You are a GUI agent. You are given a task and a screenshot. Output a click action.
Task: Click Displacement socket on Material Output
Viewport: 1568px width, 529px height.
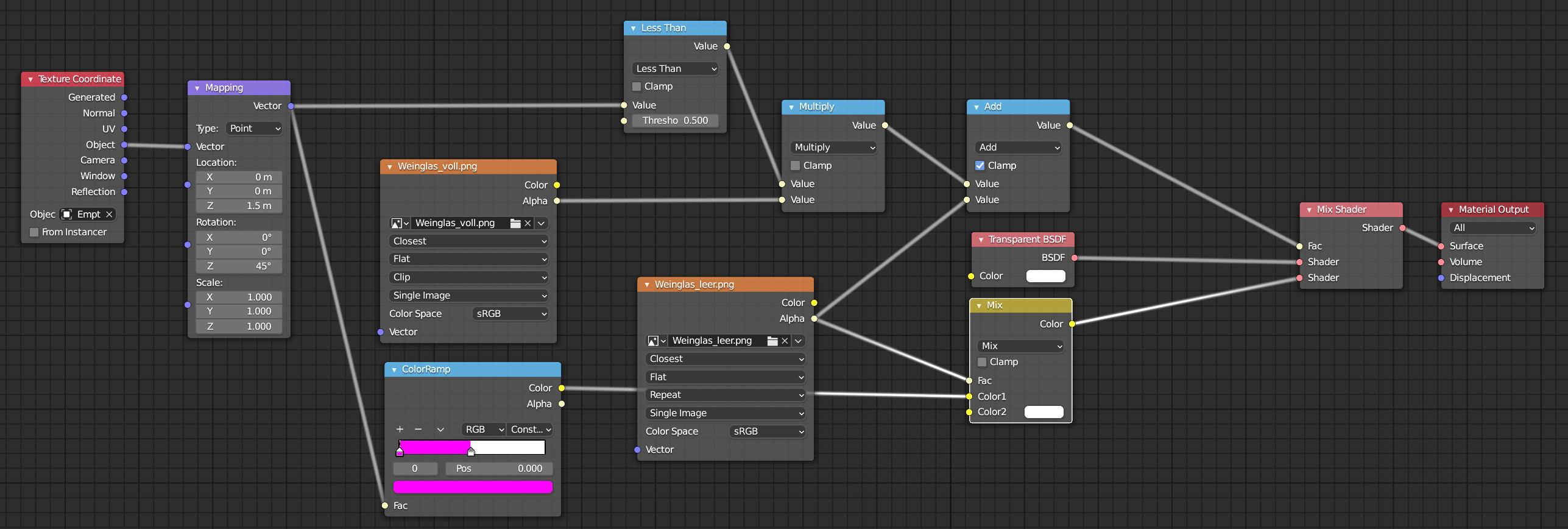1441,278
